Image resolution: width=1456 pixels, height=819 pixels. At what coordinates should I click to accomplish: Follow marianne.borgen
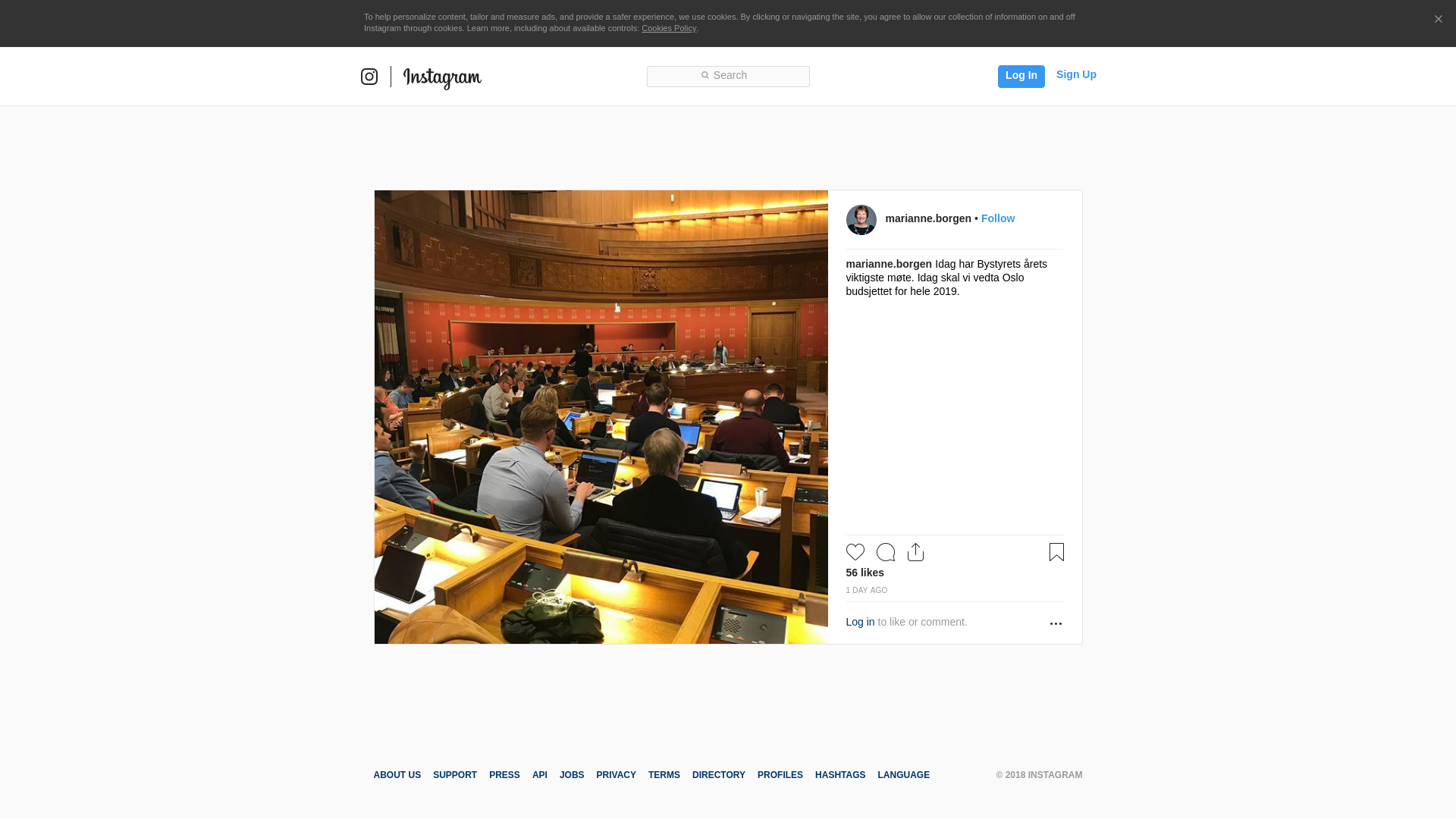click(x=997, y=218)
